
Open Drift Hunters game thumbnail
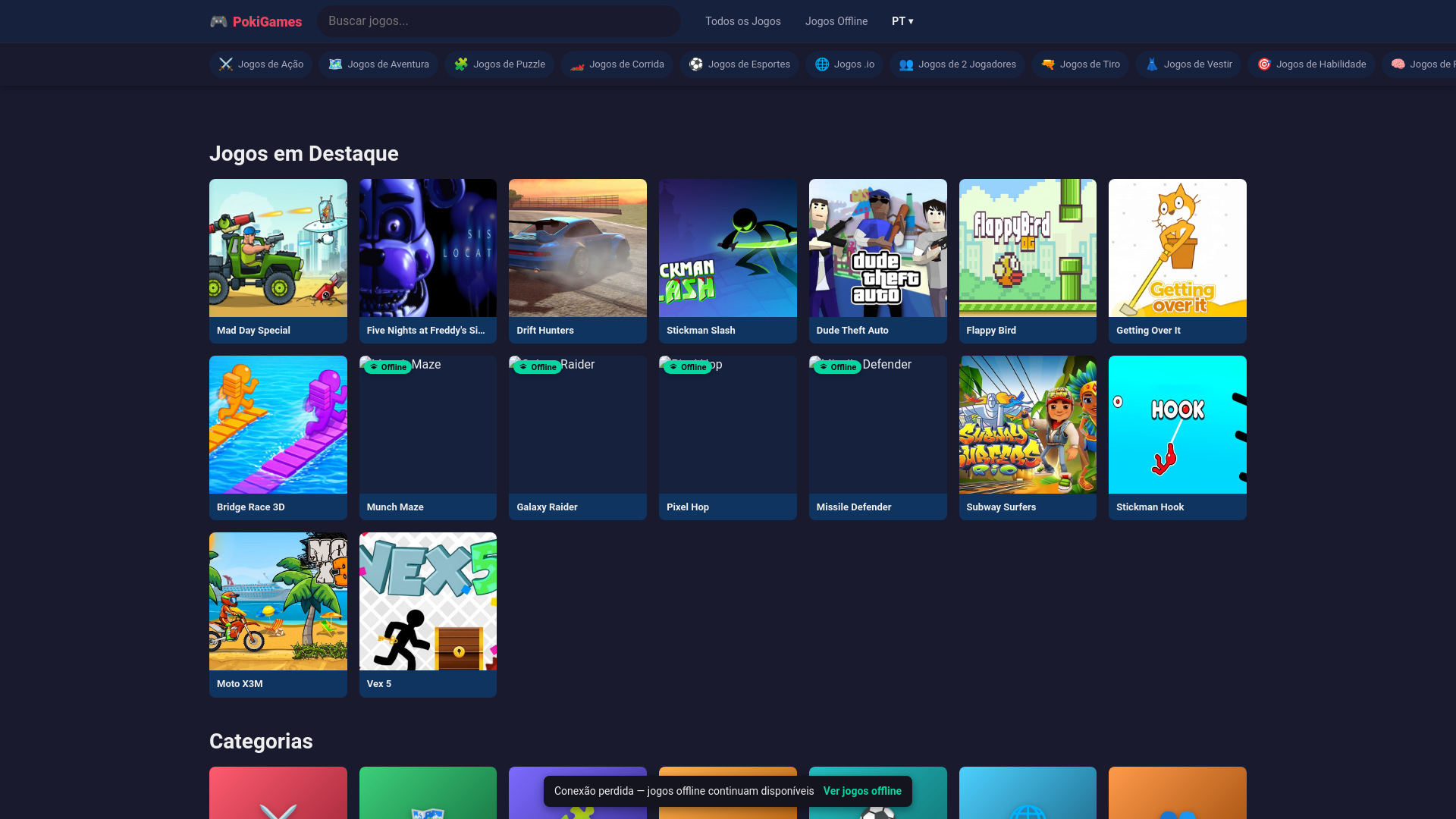click(578, 248)
